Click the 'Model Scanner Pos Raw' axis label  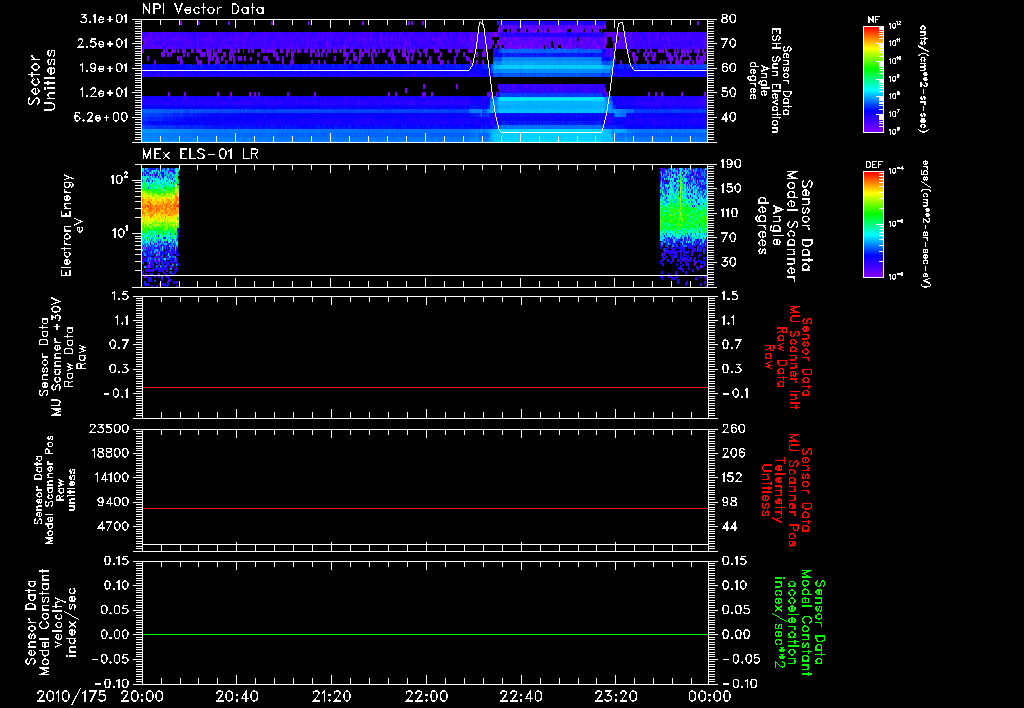(55, 490)
